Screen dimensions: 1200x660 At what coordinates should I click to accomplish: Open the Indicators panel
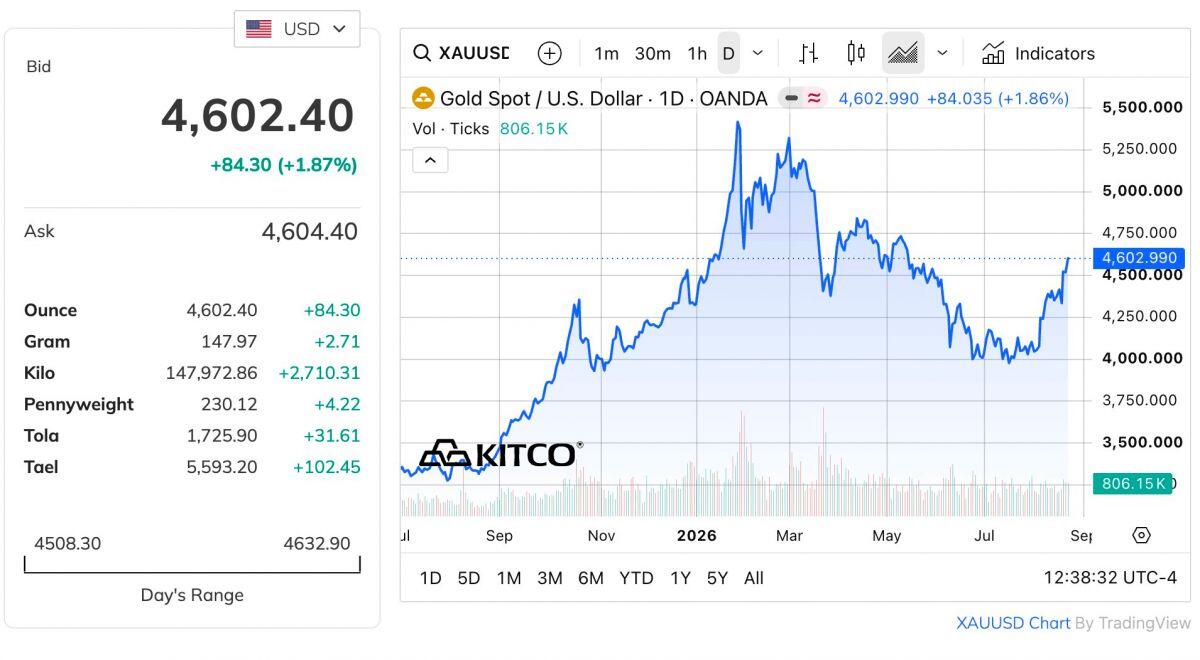point(1038,54)
